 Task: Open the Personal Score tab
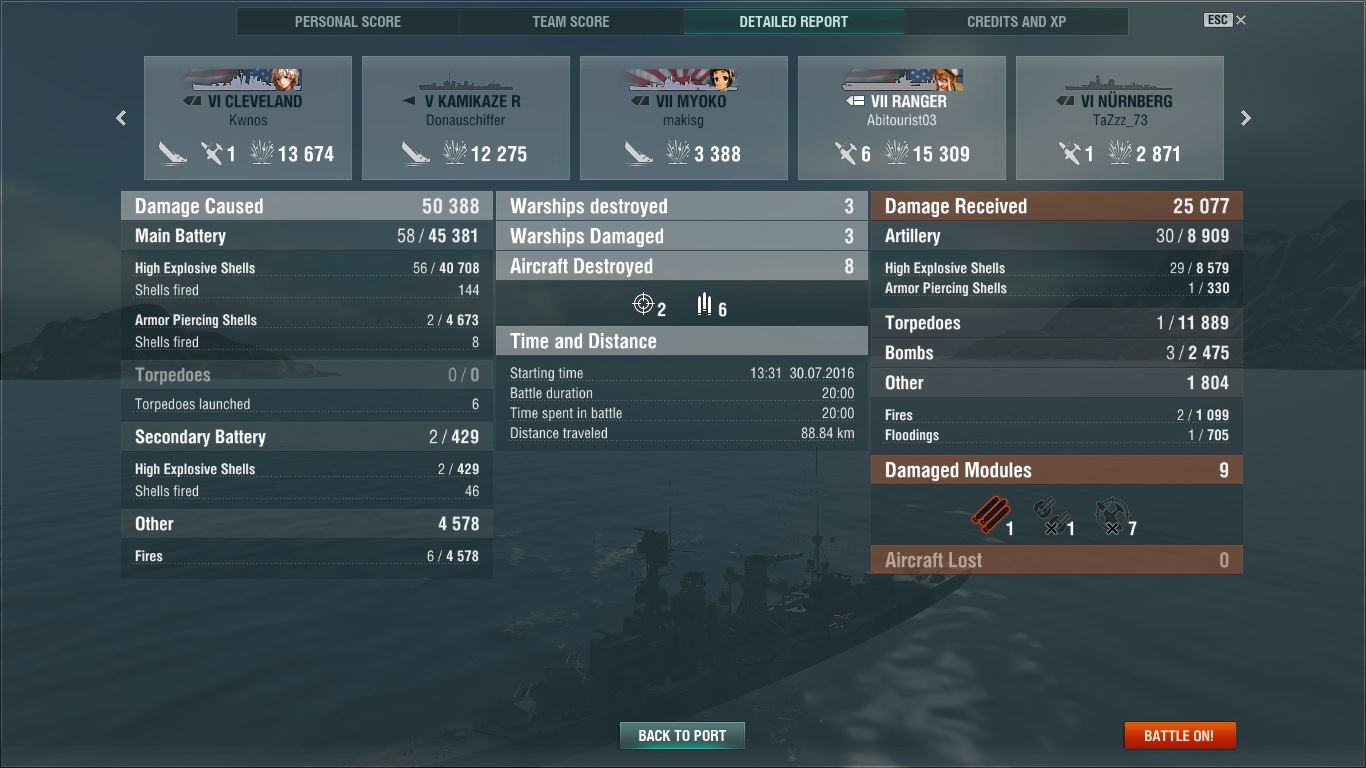point(348,21)
